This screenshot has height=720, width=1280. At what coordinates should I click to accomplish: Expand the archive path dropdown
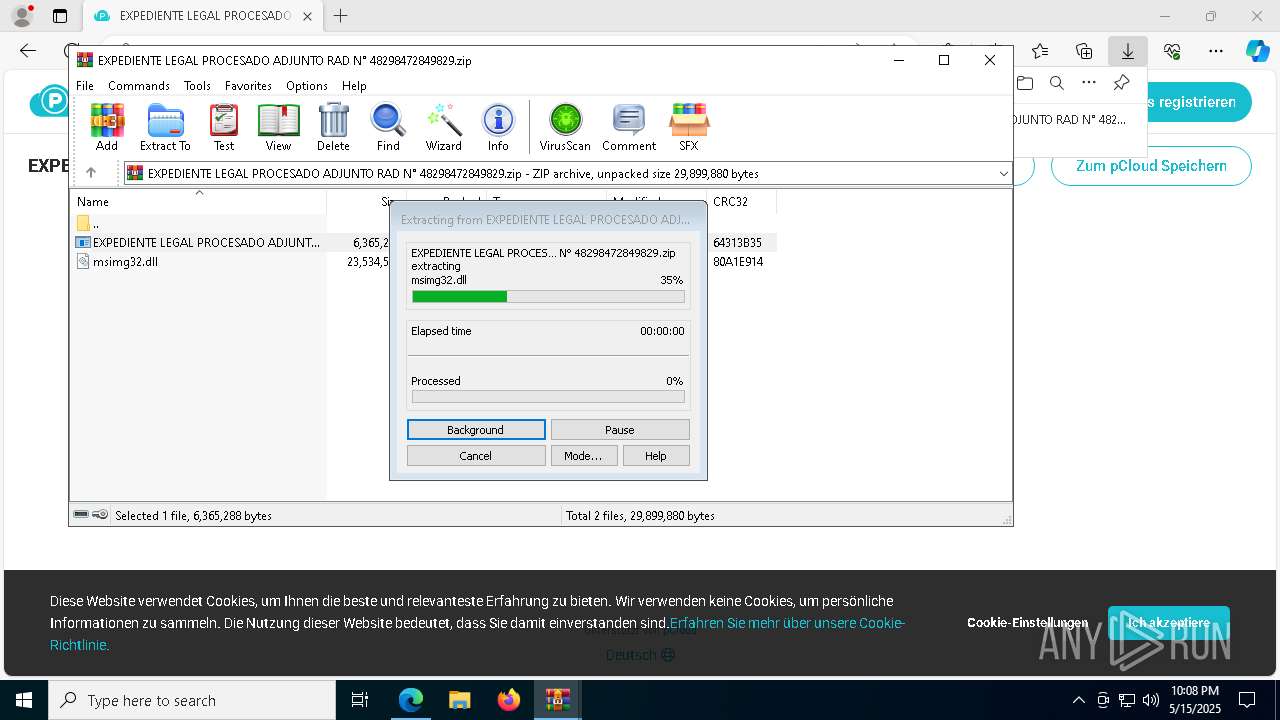1003,174
